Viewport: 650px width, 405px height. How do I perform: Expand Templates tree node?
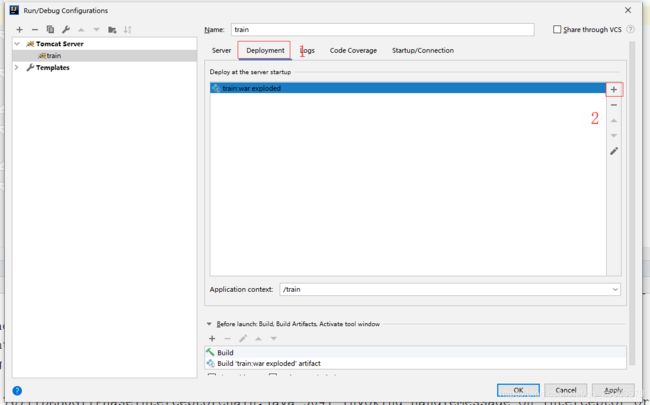click(17, 67)
